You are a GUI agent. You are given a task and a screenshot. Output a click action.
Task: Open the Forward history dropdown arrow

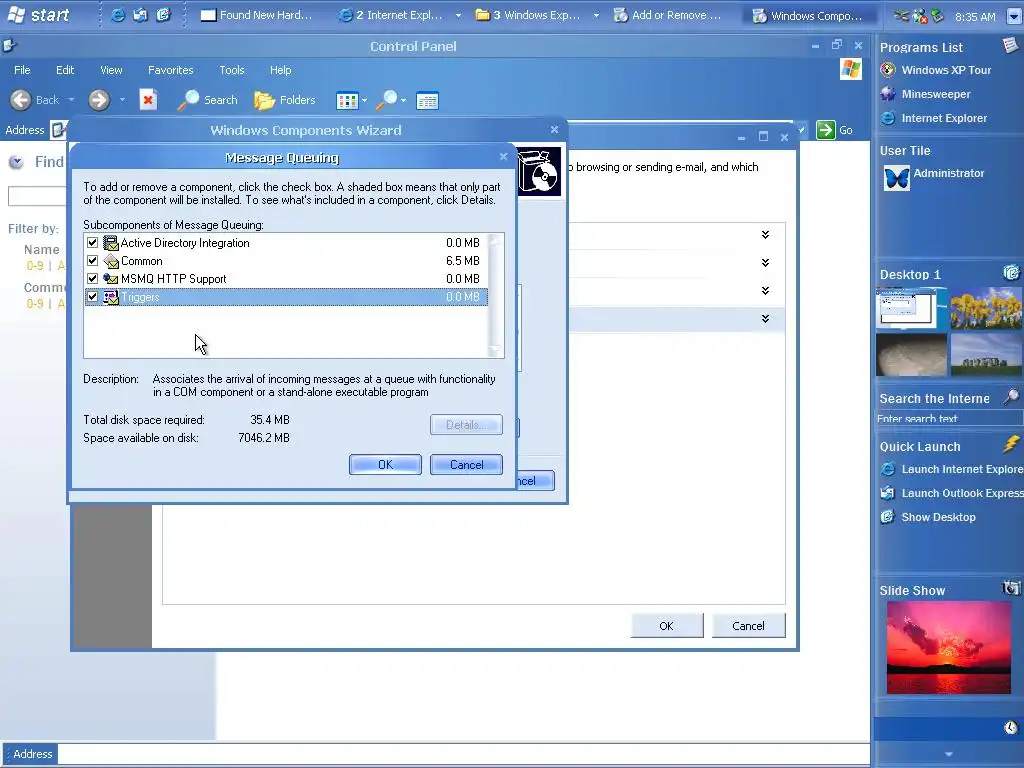tap(122, 100)
